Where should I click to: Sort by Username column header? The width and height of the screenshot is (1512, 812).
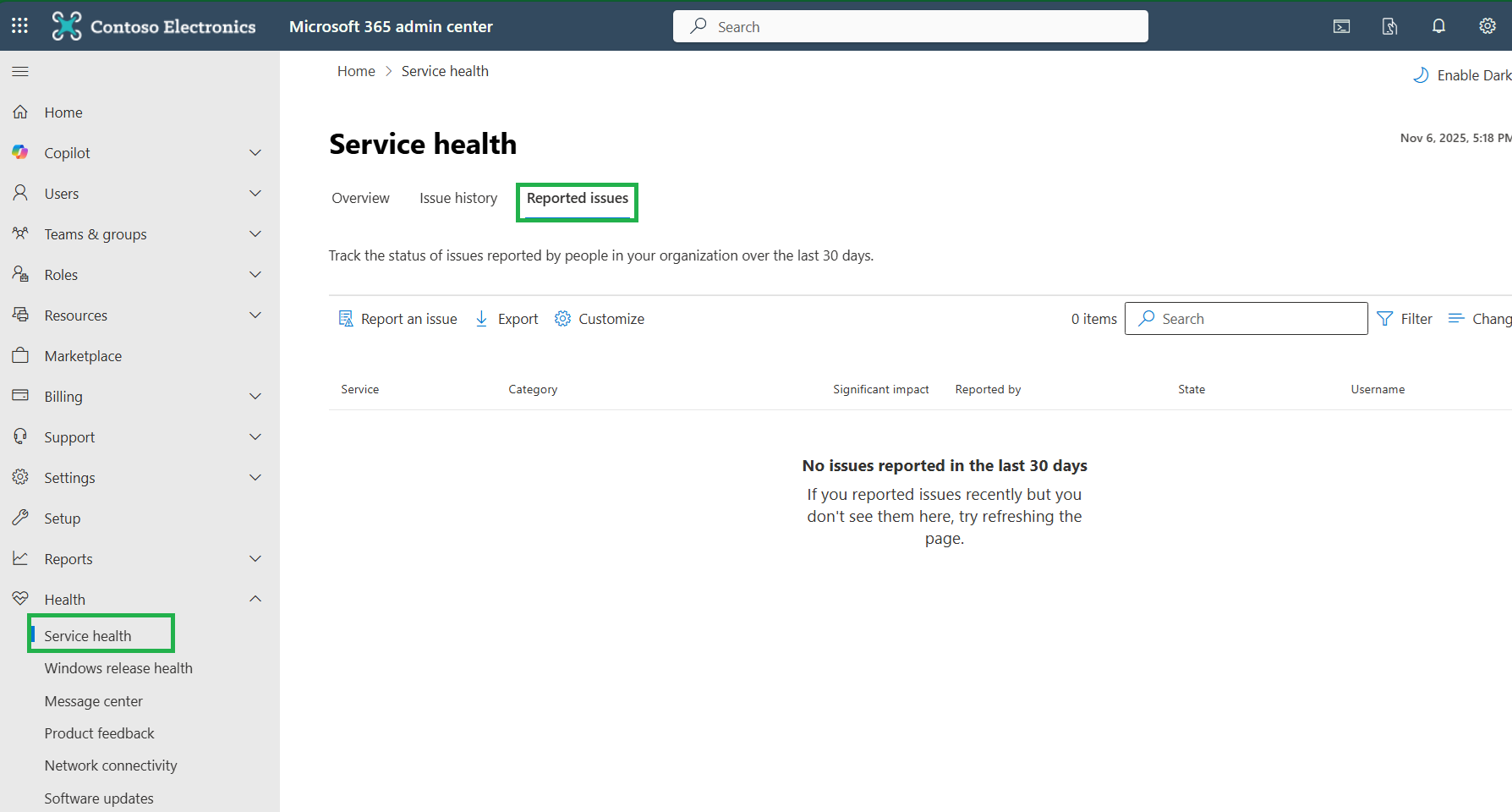1378,389
